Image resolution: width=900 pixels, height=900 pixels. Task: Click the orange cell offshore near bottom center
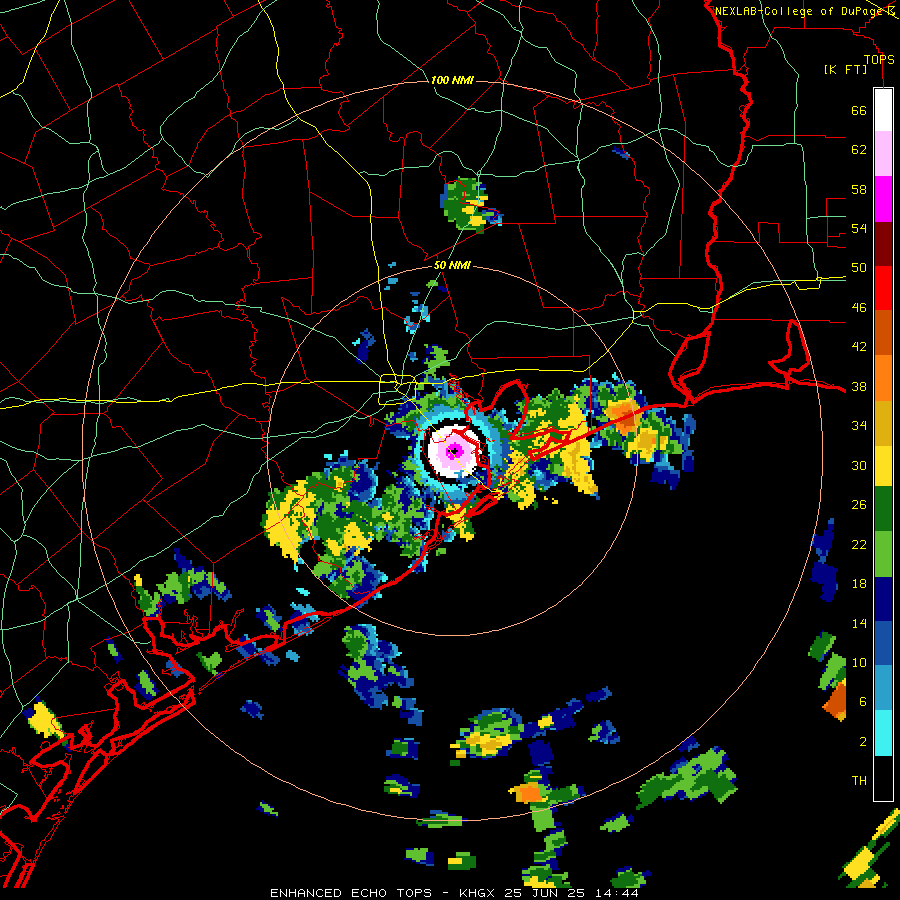(x=528, y=793)
